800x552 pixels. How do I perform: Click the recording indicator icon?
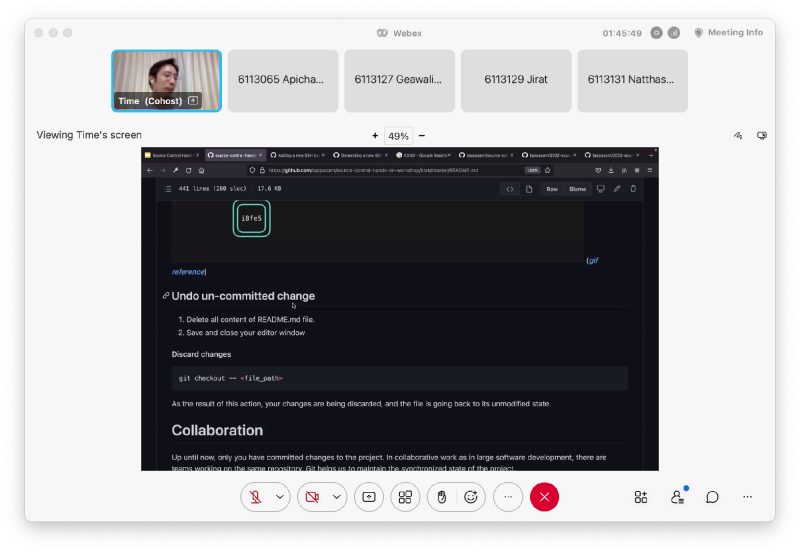coord(657,33)
